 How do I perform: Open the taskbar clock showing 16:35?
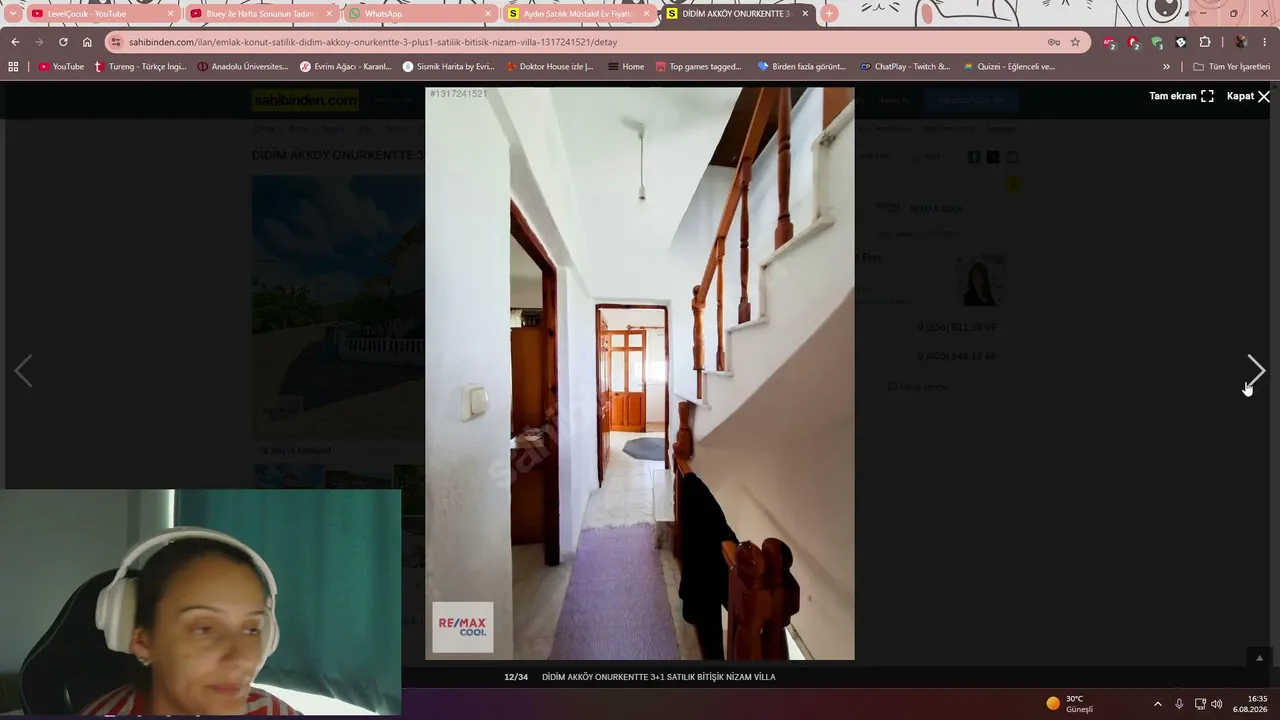point(1250,704)
